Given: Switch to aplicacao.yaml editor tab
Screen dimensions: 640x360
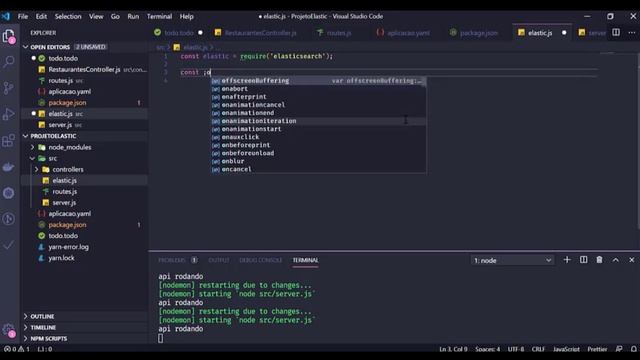Looking at the screenshot, I should (408, 33).
